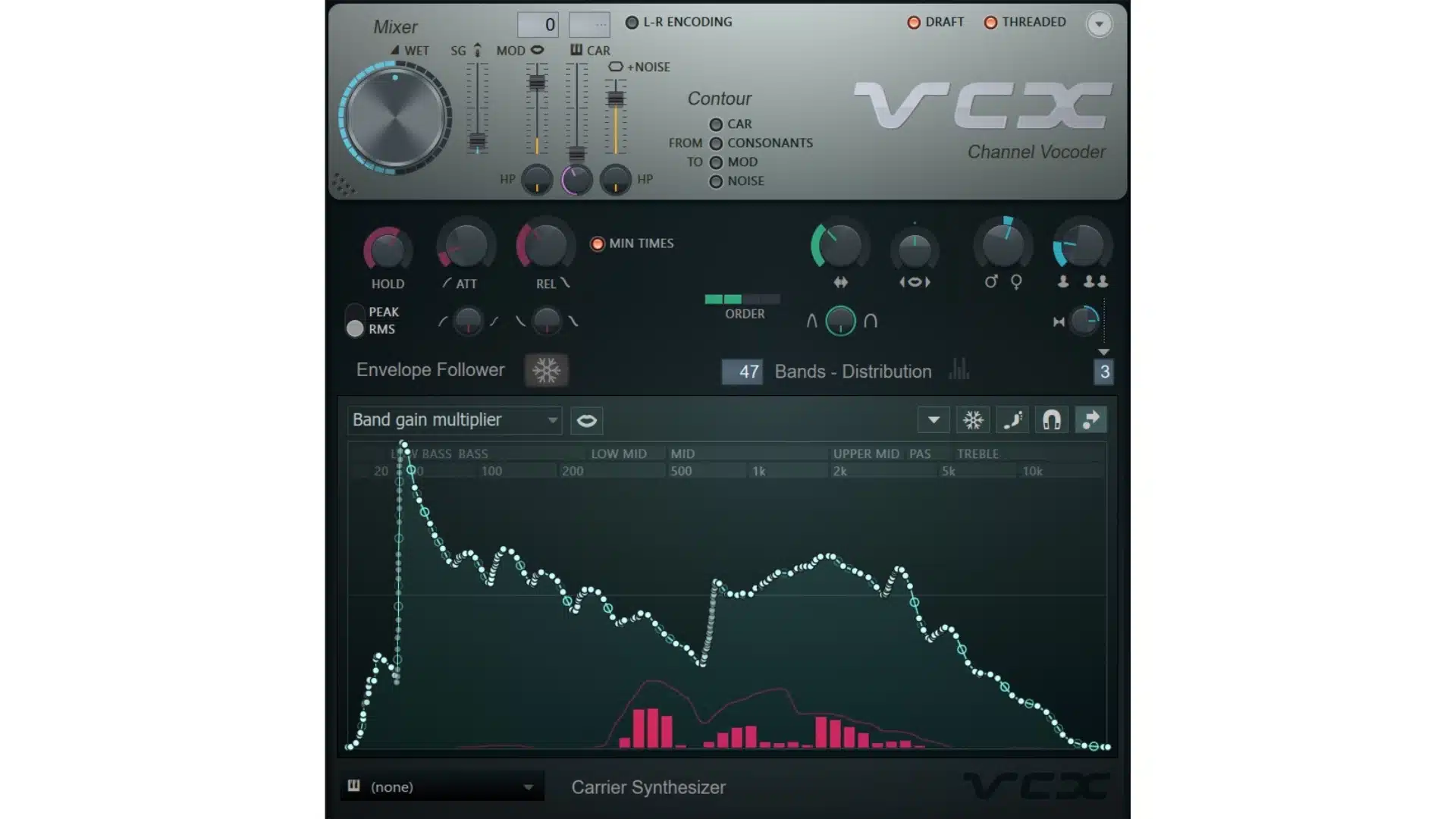Click the gender formant knob above male/female symbols

[1003, 245]
